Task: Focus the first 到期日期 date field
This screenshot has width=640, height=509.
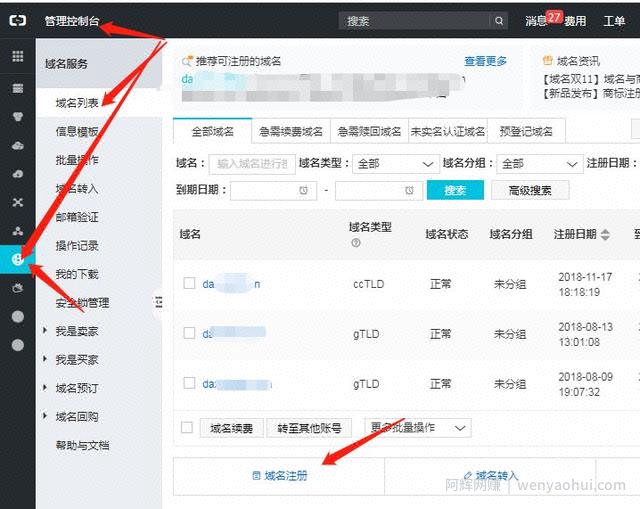Action: pos(273,190)
